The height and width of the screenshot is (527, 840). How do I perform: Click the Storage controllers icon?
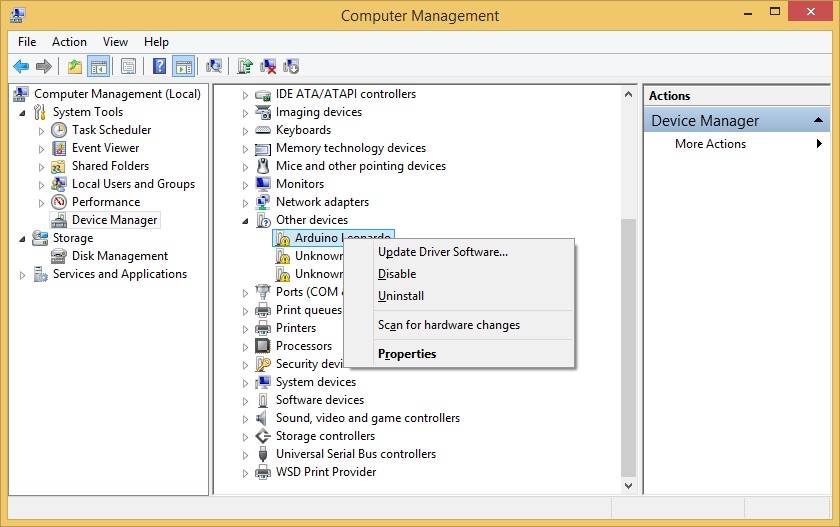tap(263, 436)
